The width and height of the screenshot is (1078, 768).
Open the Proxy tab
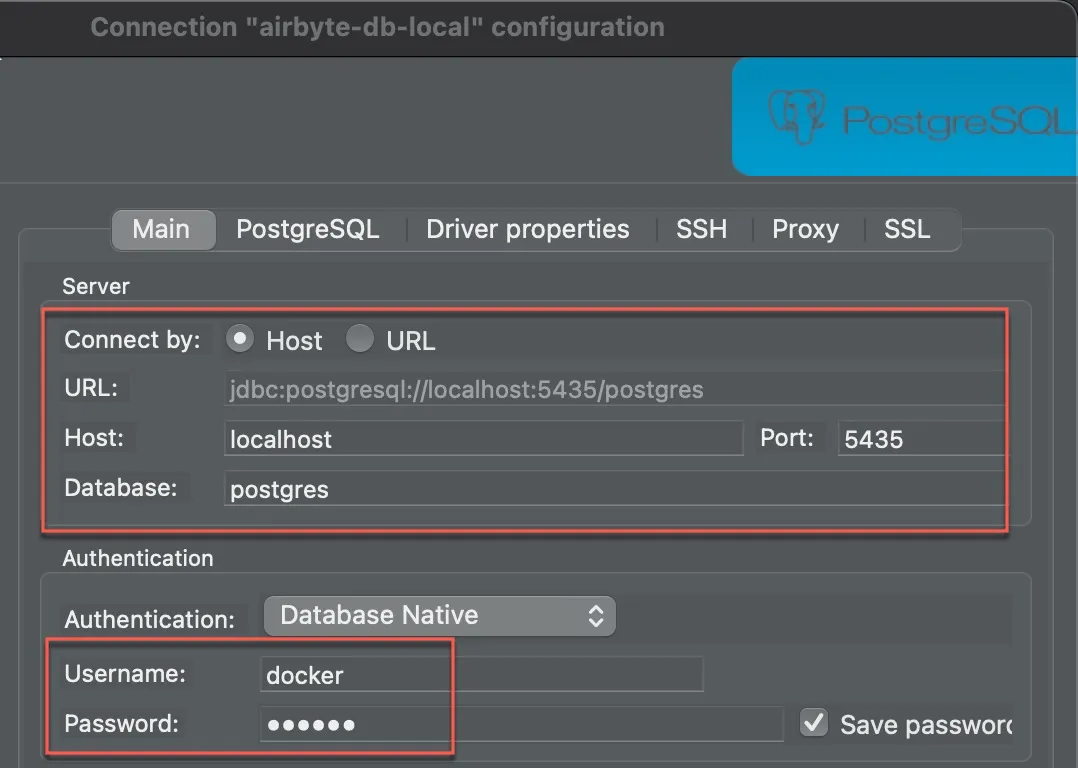click(x=805, y=230)
